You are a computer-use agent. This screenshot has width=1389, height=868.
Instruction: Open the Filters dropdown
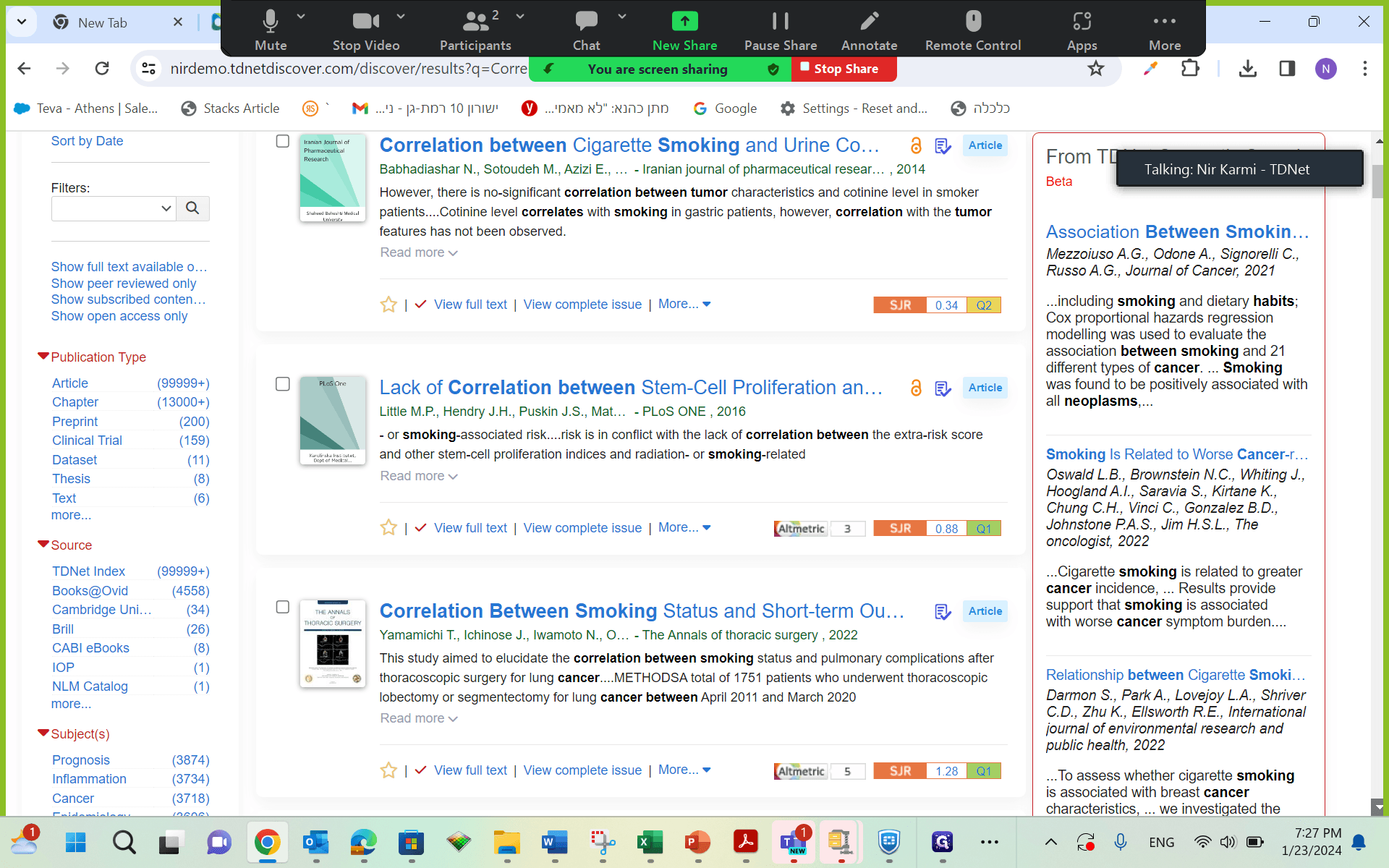(x=114, y=208)
